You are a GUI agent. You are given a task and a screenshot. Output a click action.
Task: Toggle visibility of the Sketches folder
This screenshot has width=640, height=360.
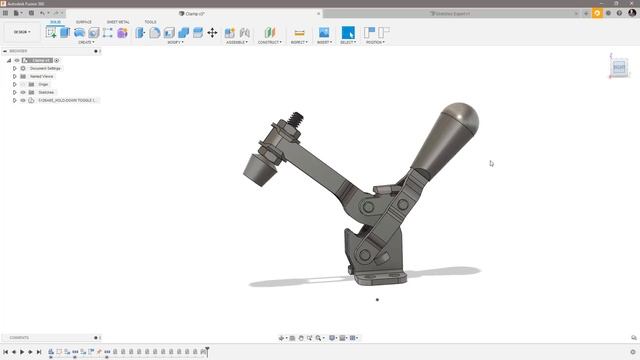[23, 92]
